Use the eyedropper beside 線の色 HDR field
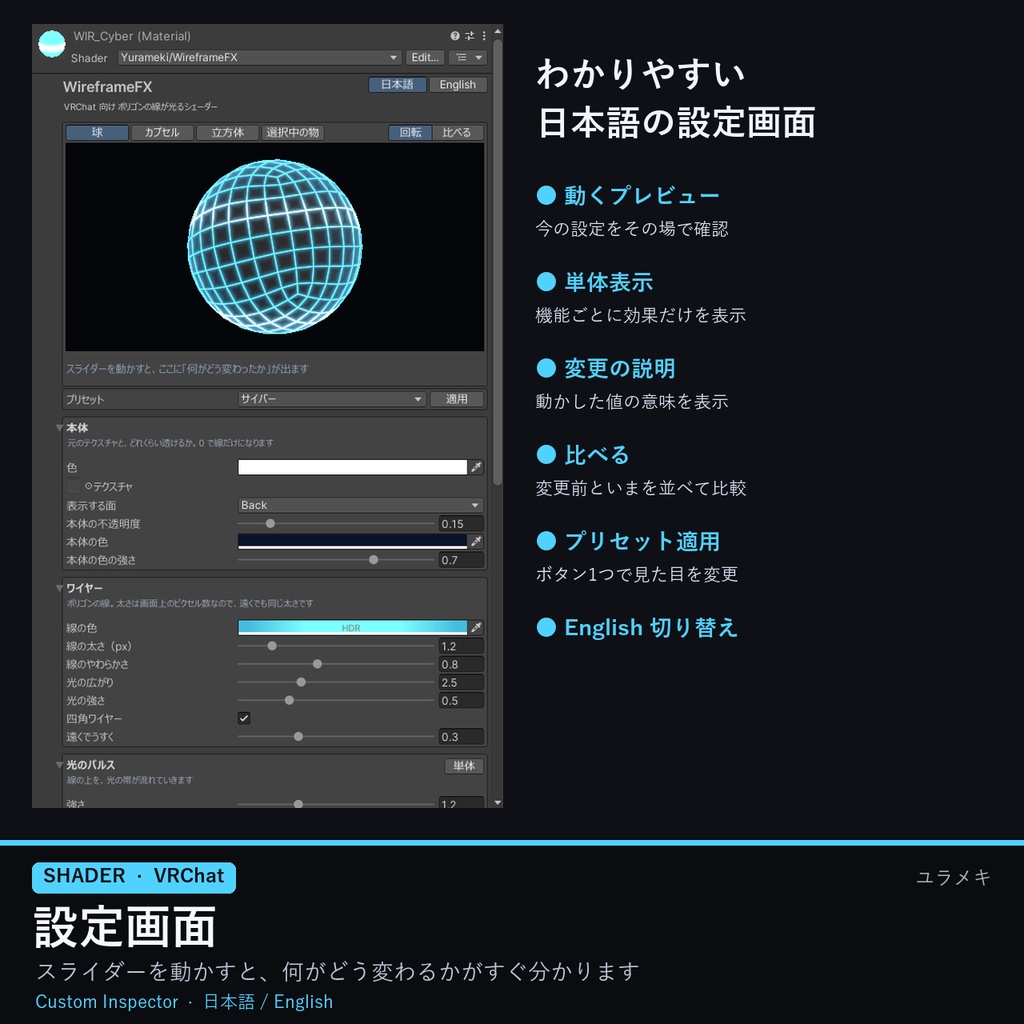Screen dimensions: 1024x1024 click(x=476, y=628)
